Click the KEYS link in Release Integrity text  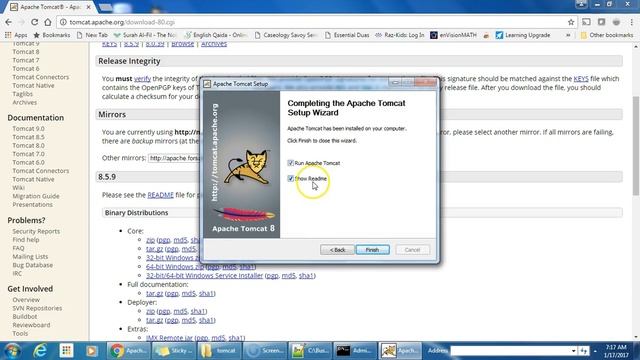pos(581,78)
